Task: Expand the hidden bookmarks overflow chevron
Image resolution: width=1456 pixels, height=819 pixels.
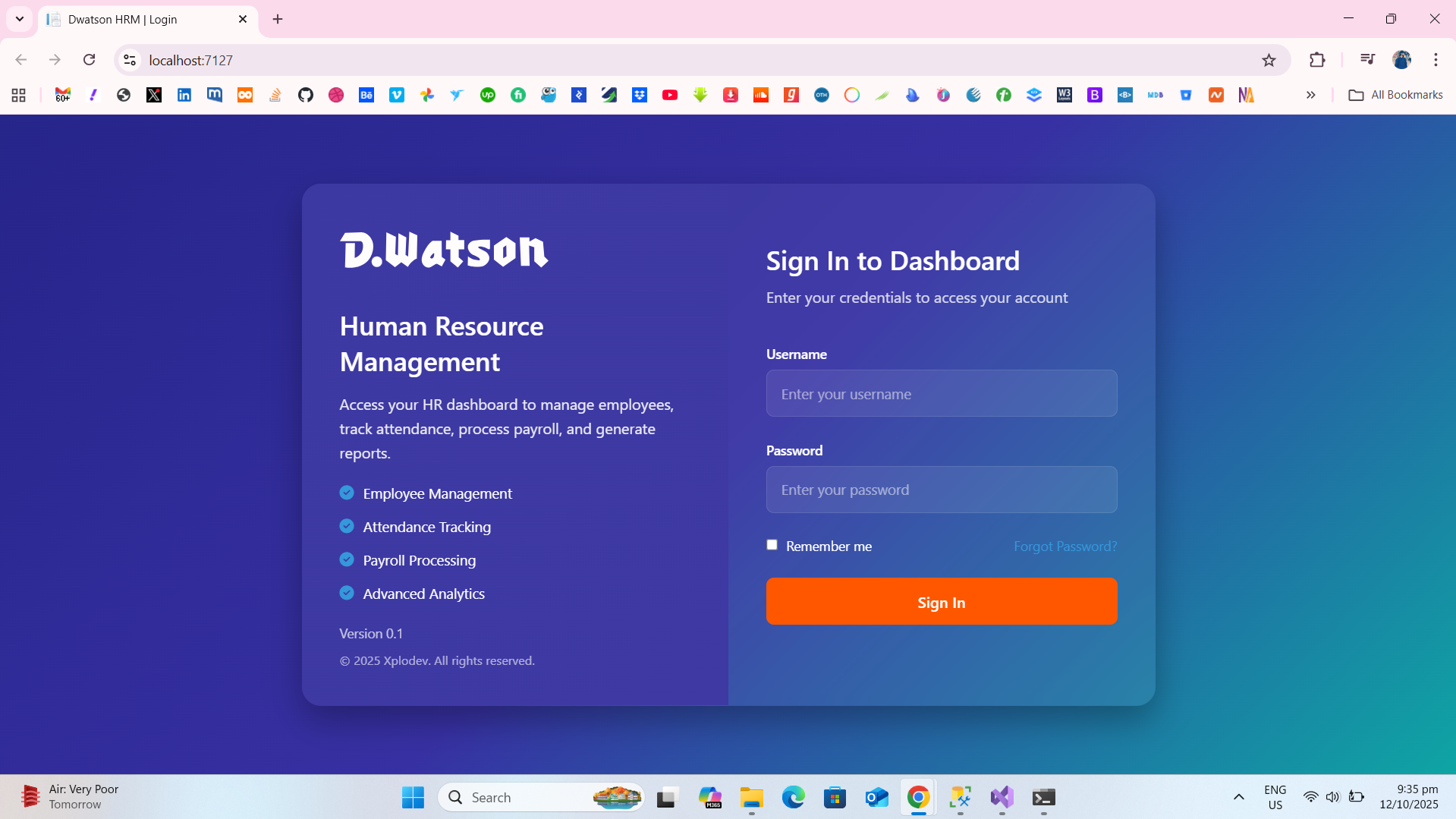Action: pos(1310,95)
